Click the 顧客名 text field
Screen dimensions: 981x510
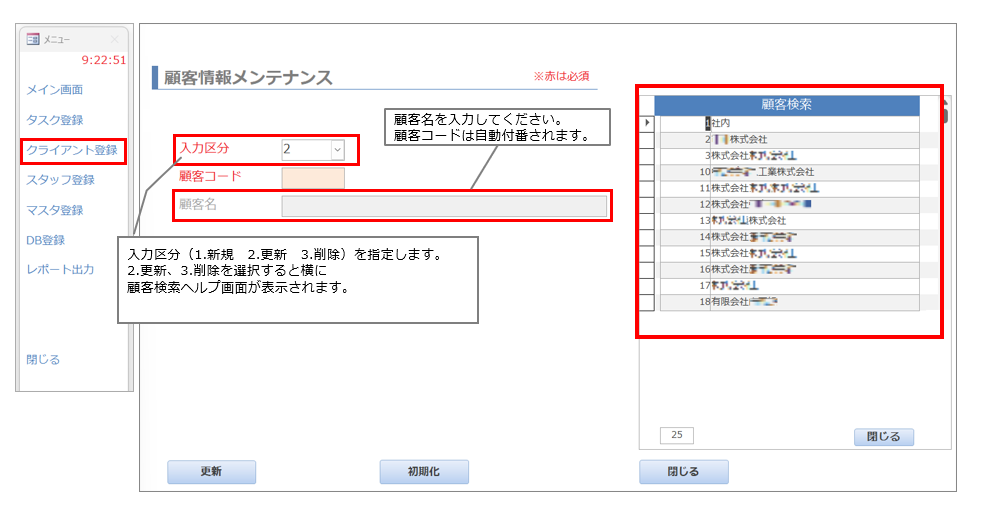pos(444,206)
